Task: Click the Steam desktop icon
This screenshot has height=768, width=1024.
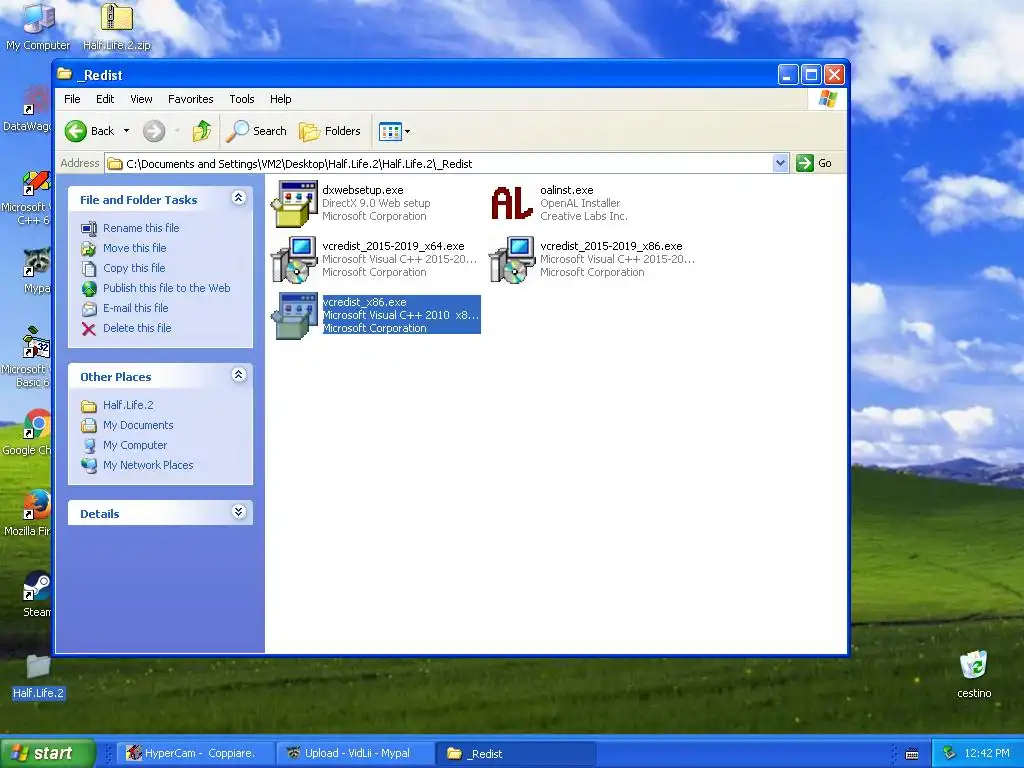Action: tap(37, 586)
